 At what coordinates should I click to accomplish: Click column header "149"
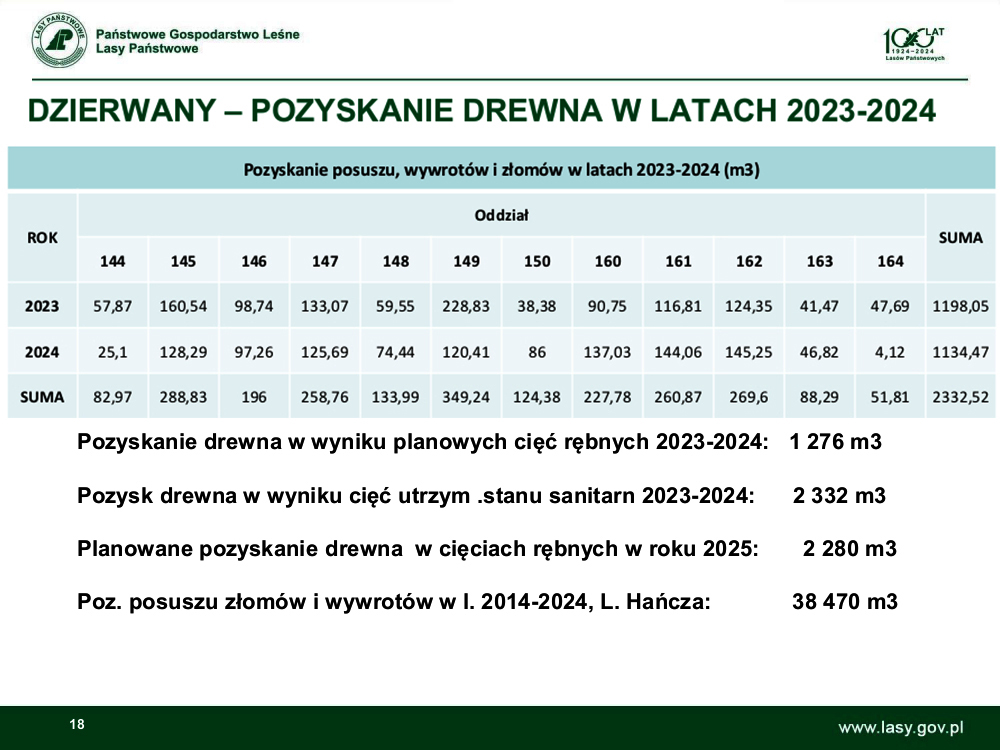click(x=466, y=261)
